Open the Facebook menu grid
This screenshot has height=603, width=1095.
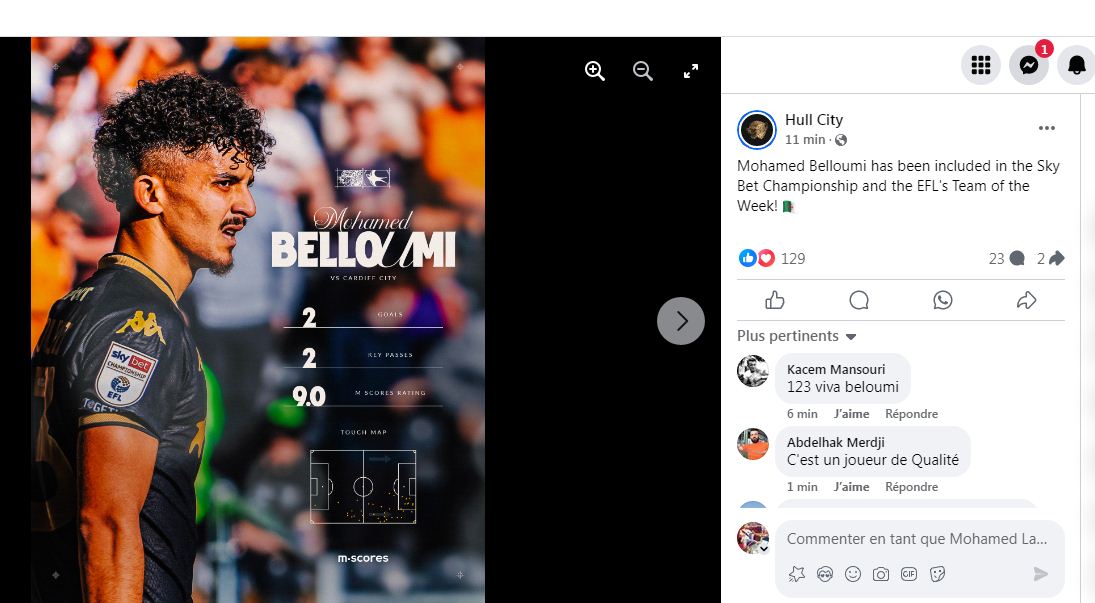click(x=980, y=65)
